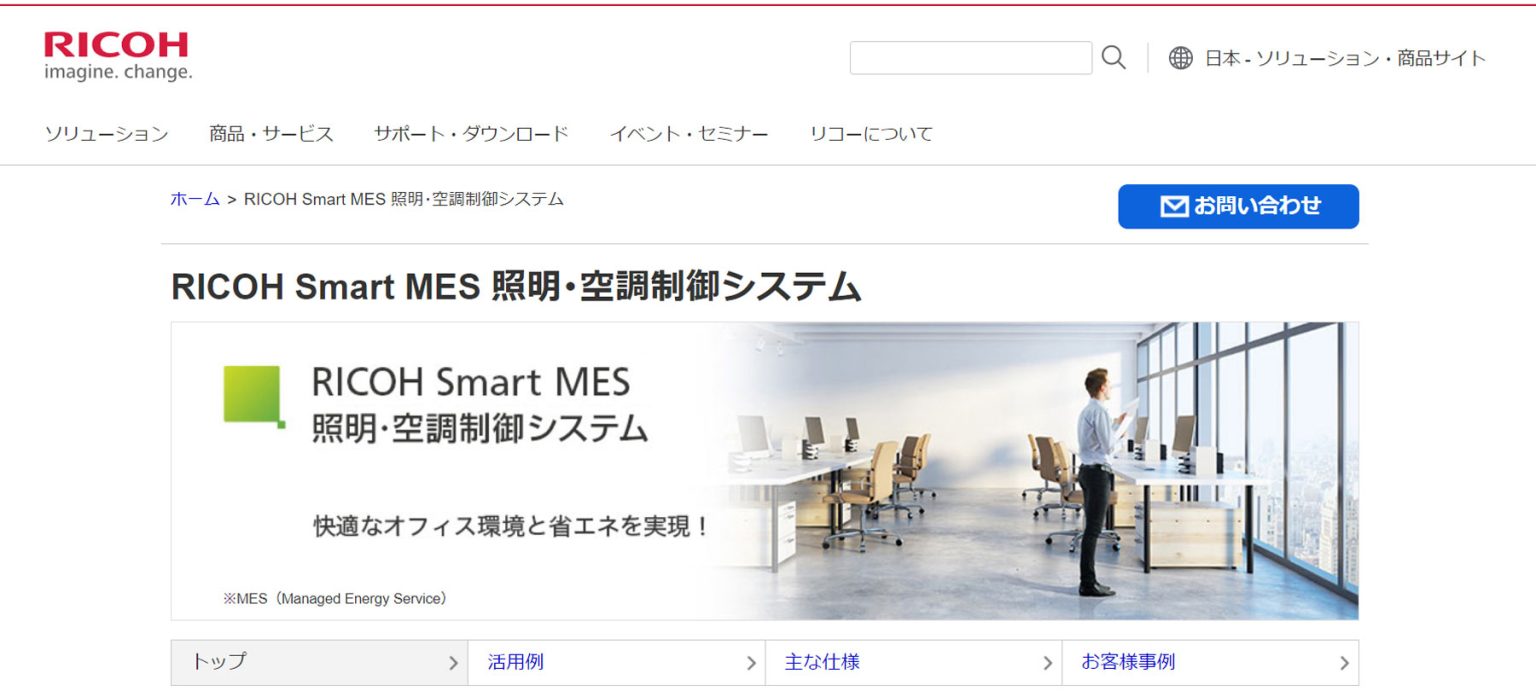Expand the 商品・サービス navigation menu

270,133
